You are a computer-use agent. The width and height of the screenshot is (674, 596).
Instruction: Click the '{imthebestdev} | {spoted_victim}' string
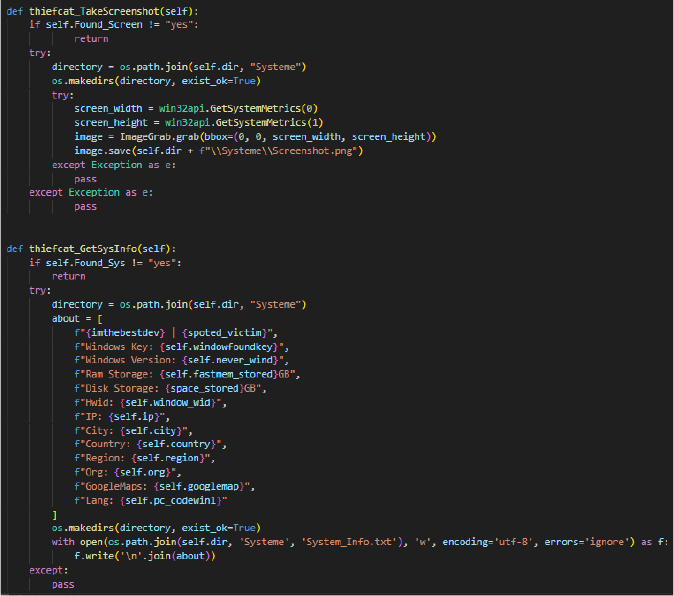(176, 333)
